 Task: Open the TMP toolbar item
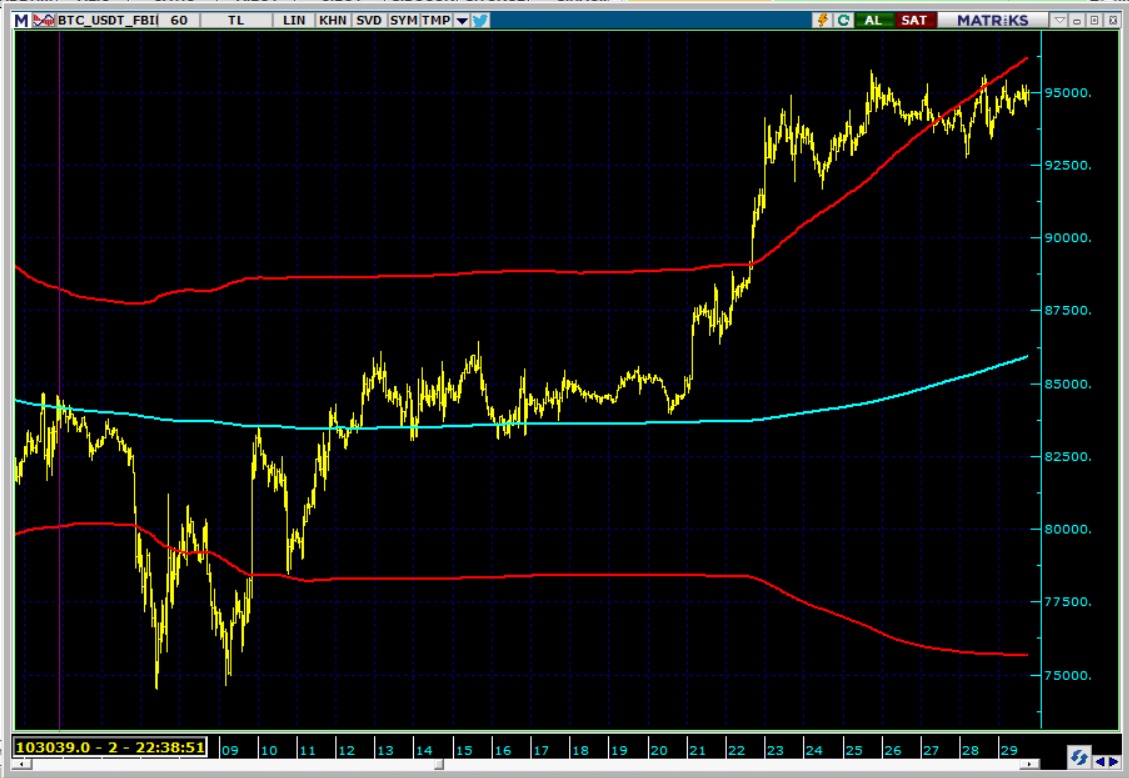tap(435, 20)
